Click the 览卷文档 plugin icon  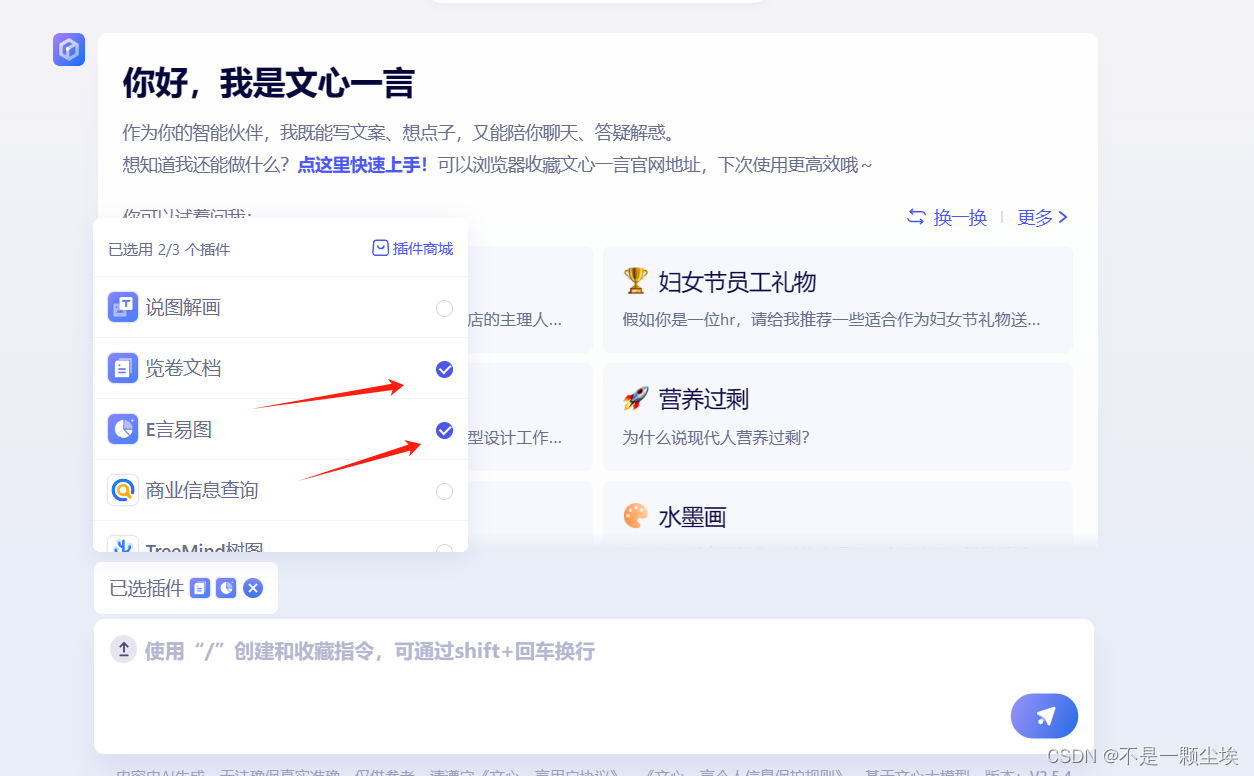pyautogui.click(x=123, y=368)
